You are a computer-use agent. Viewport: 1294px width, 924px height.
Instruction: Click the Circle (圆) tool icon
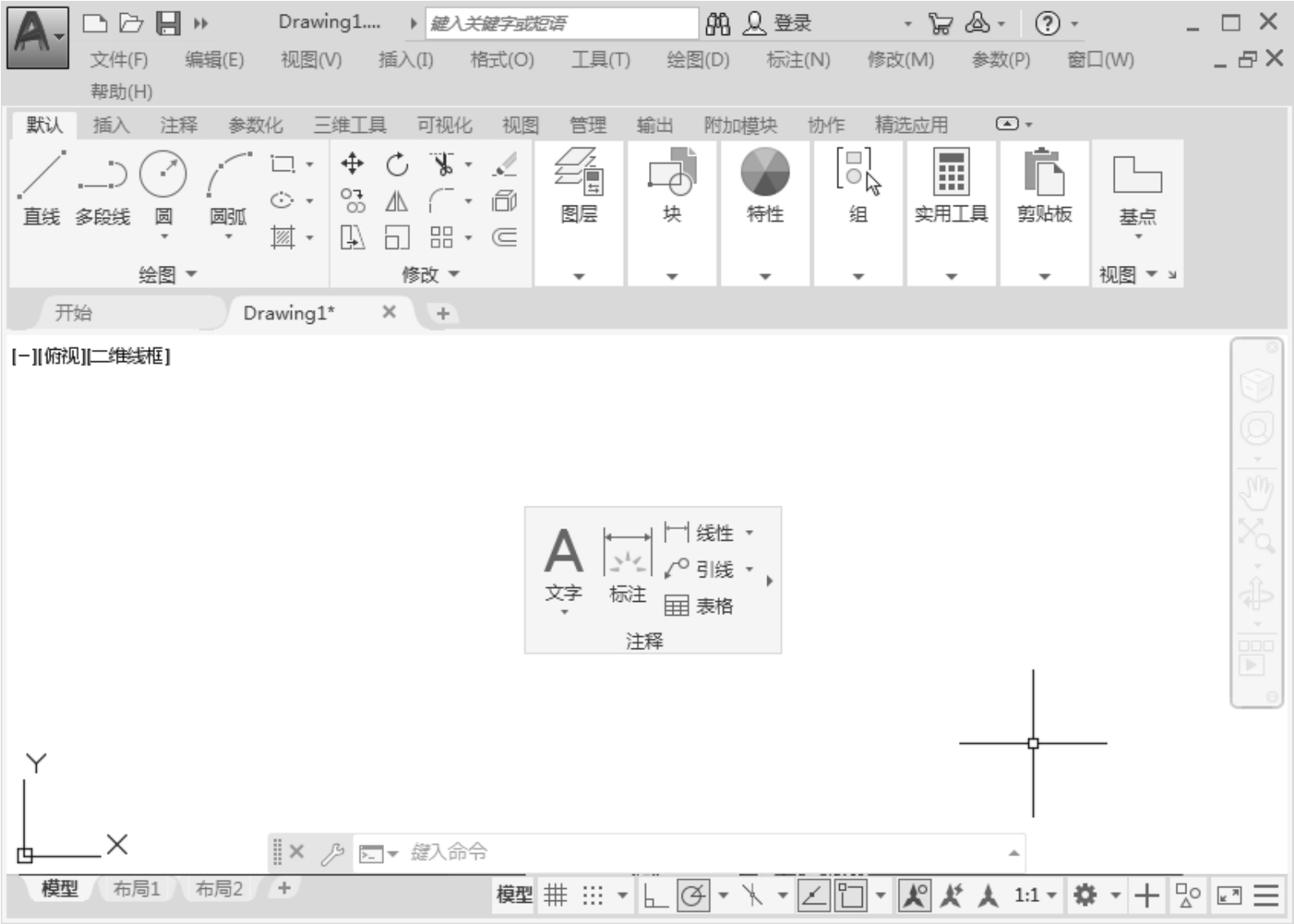163,174
